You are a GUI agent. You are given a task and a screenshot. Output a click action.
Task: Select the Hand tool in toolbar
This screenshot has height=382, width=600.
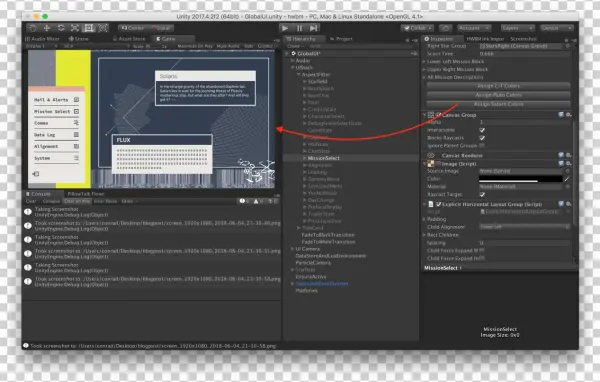tap(33, 28)
